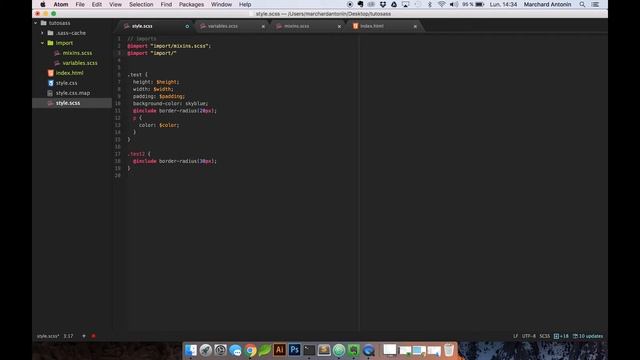Viewport: 640px width, 360px height.
Task: Open Finder from the dock
Action: click(191, 350)
